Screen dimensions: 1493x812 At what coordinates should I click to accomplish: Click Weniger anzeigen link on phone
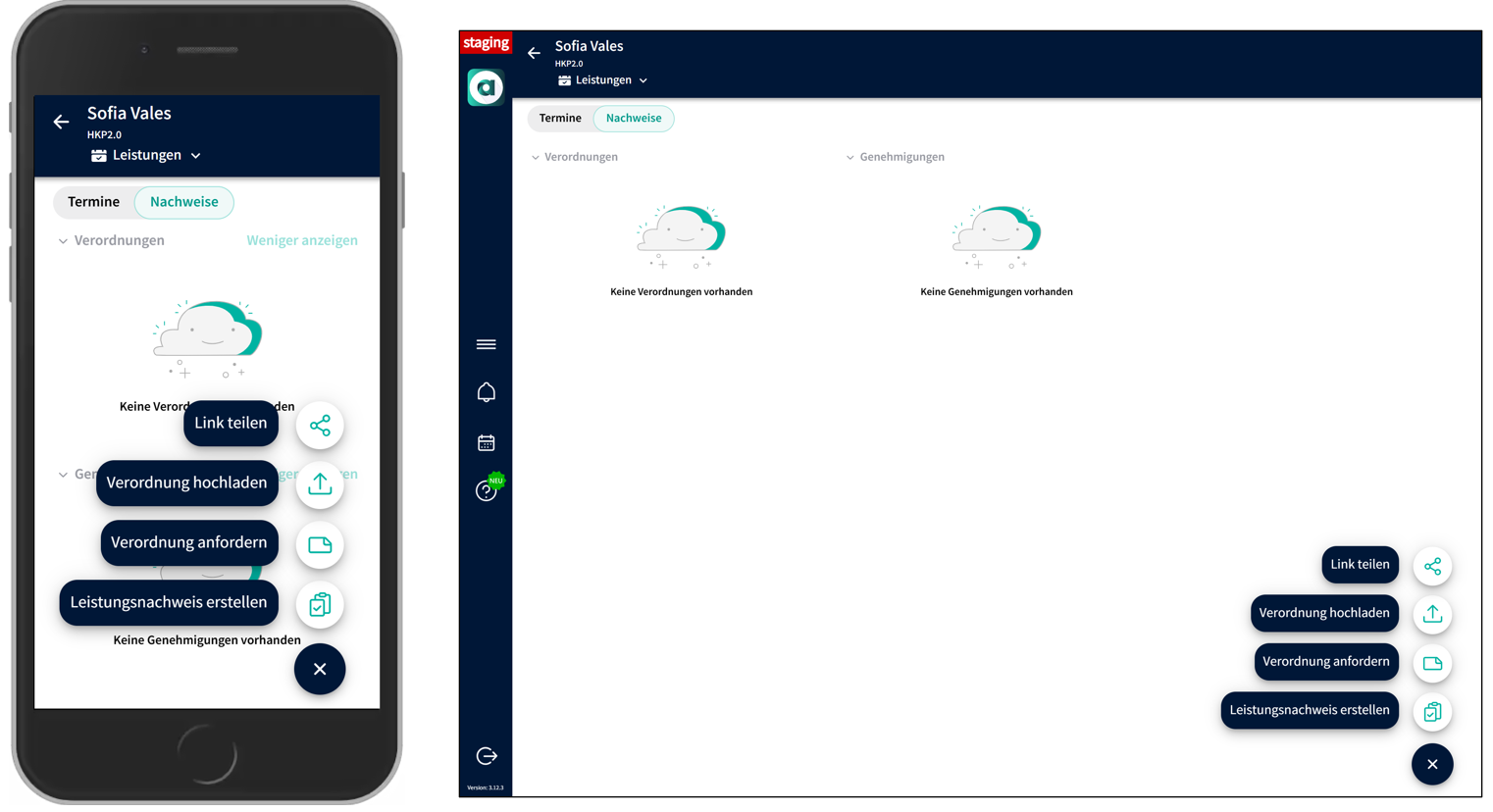(302, 240)
